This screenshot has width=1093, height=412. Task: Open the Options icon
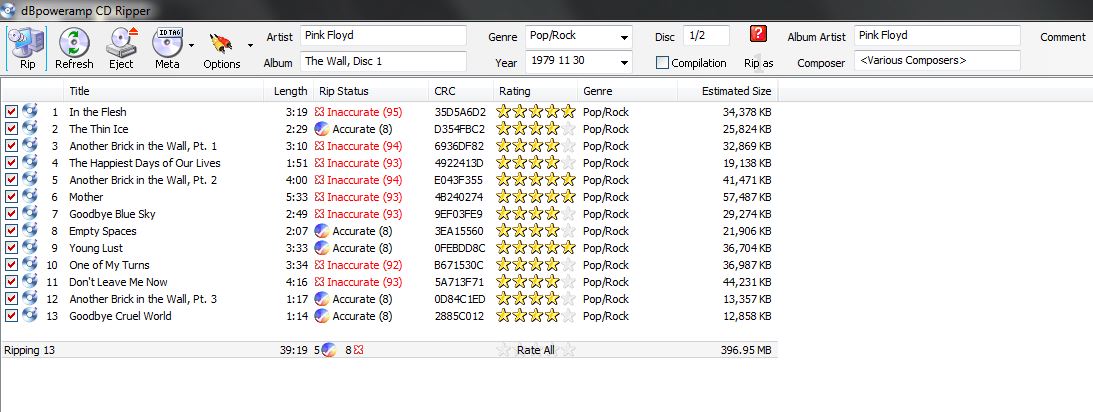click(x=220, y=47)
